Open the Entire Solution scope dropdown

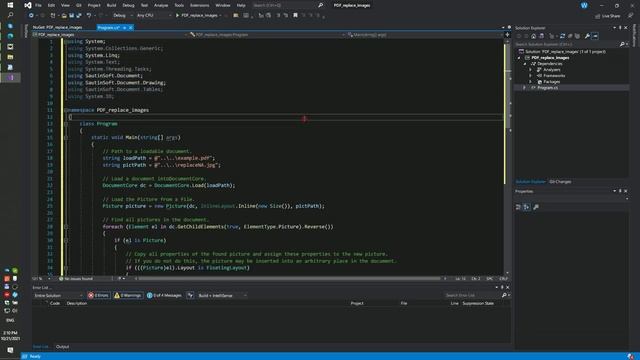[x=58, y=295]
